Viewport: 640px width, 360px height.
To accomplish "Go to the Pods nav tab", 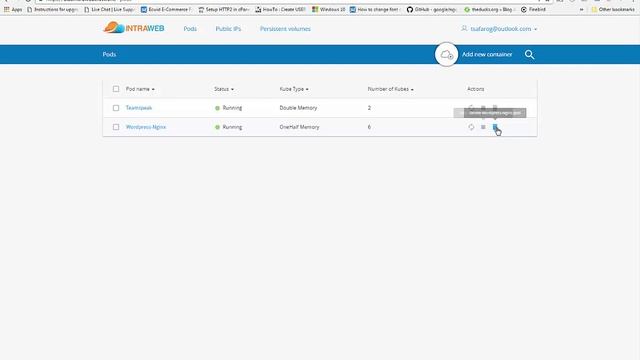I will pos(190,29).
